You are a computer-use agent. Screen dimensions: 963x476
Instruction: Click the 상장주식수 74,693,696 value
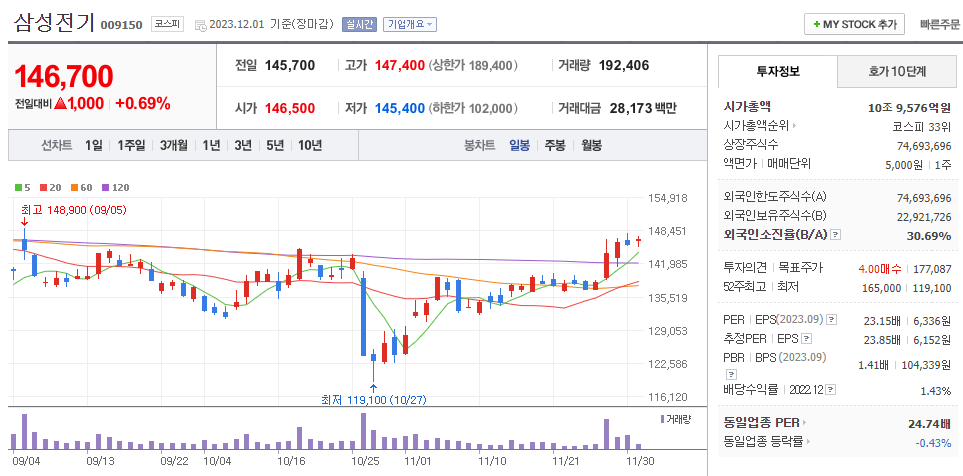[924, 146]
